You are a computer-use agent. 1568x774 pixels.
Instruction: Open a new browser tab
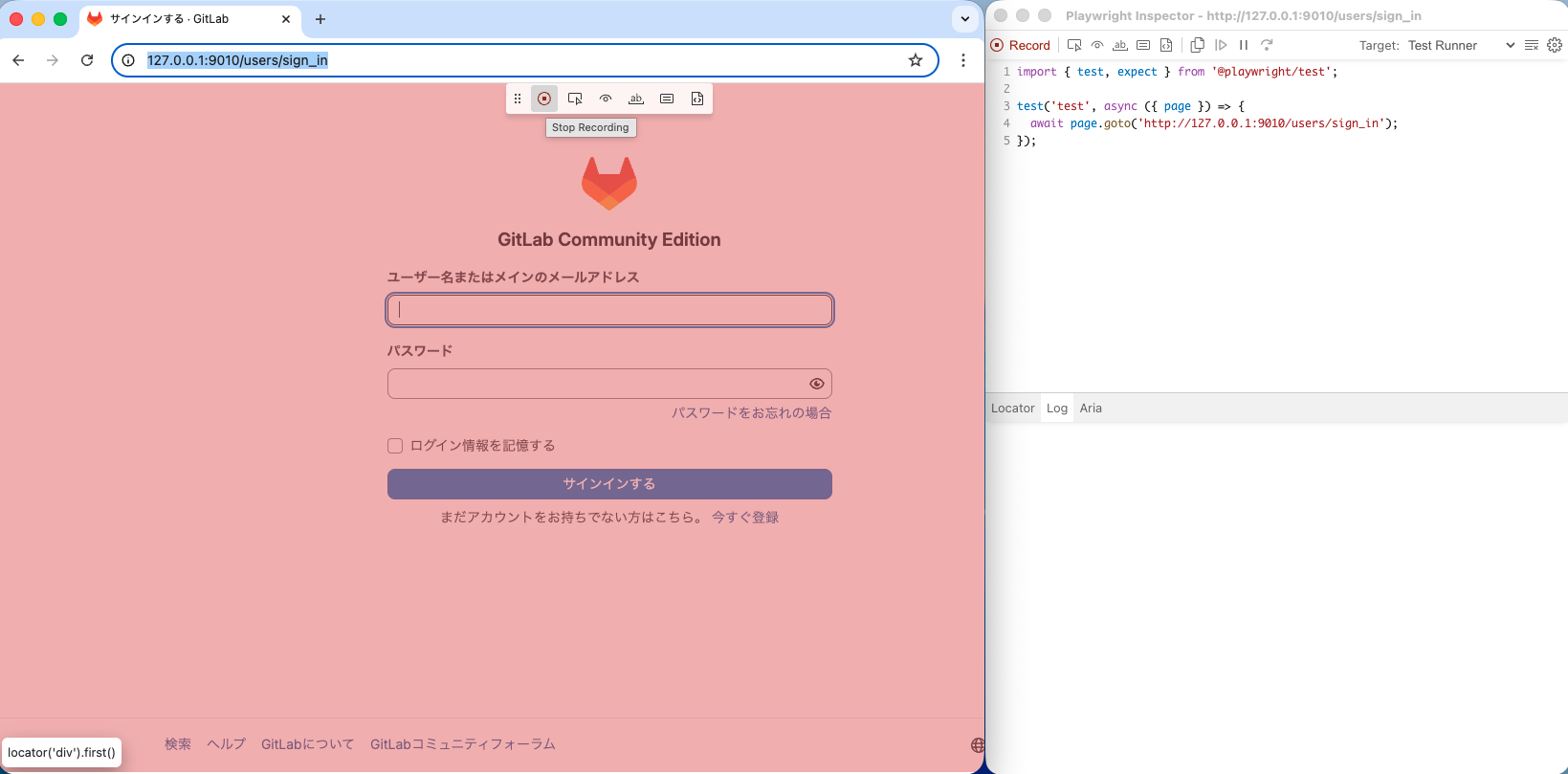320,19
